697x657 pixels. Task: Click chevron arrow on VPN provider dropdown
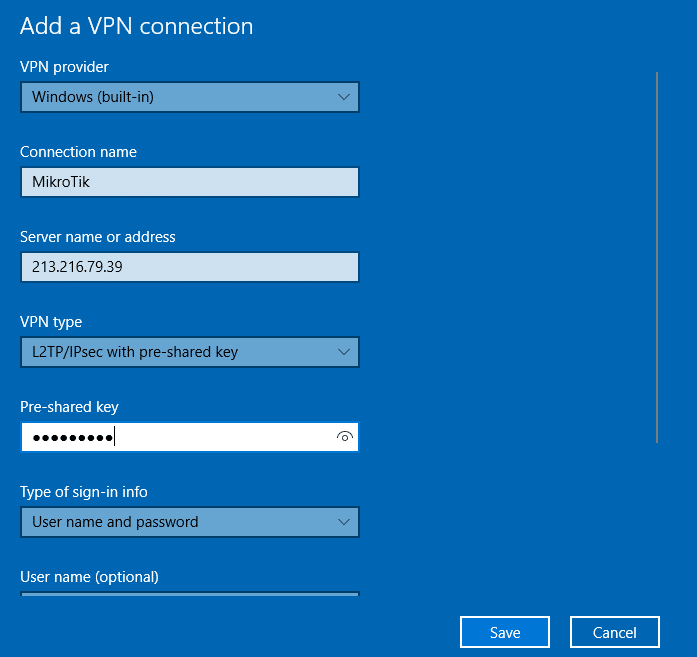click(x=344, y=97)
